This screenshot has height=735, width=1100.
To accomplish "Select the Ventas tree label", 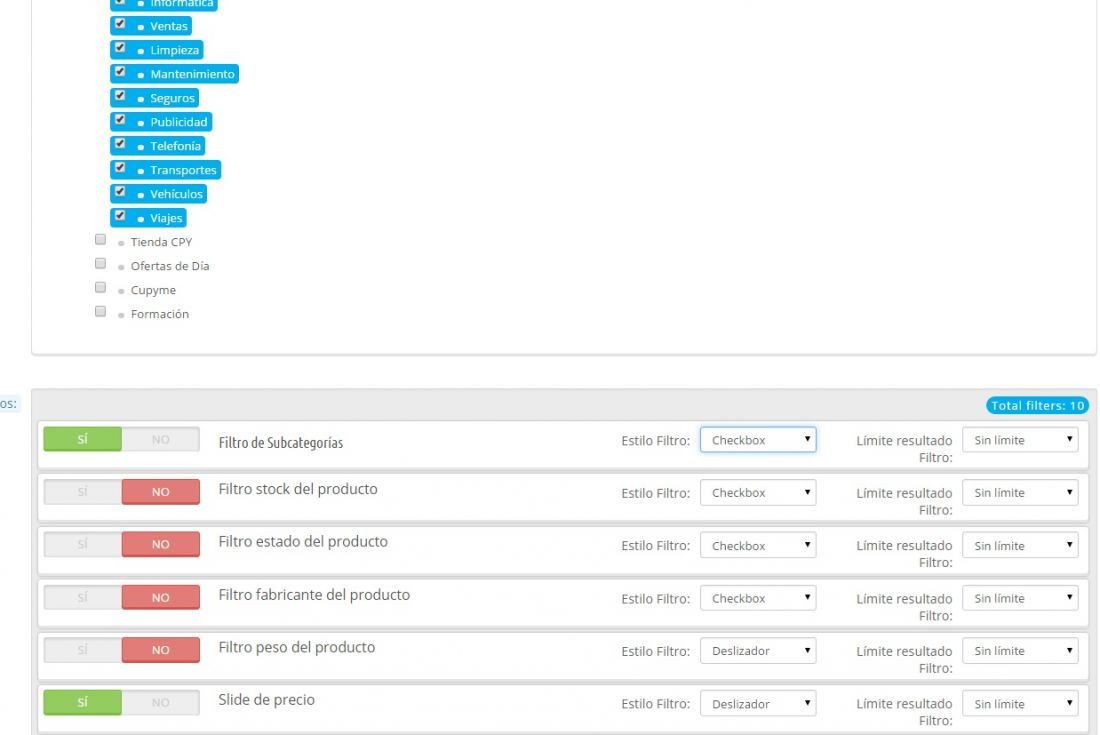I will click(169, 26).
